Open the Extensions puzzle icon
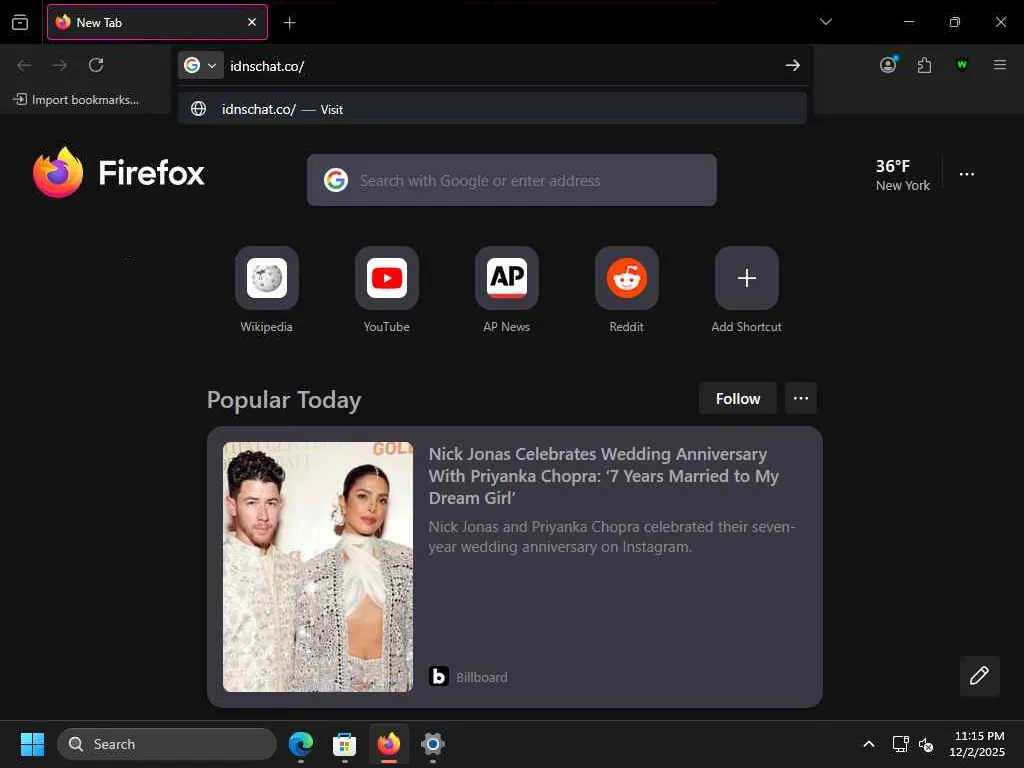Image resolution: width=1024 pixels, height=768 pixels. [924, 65]
